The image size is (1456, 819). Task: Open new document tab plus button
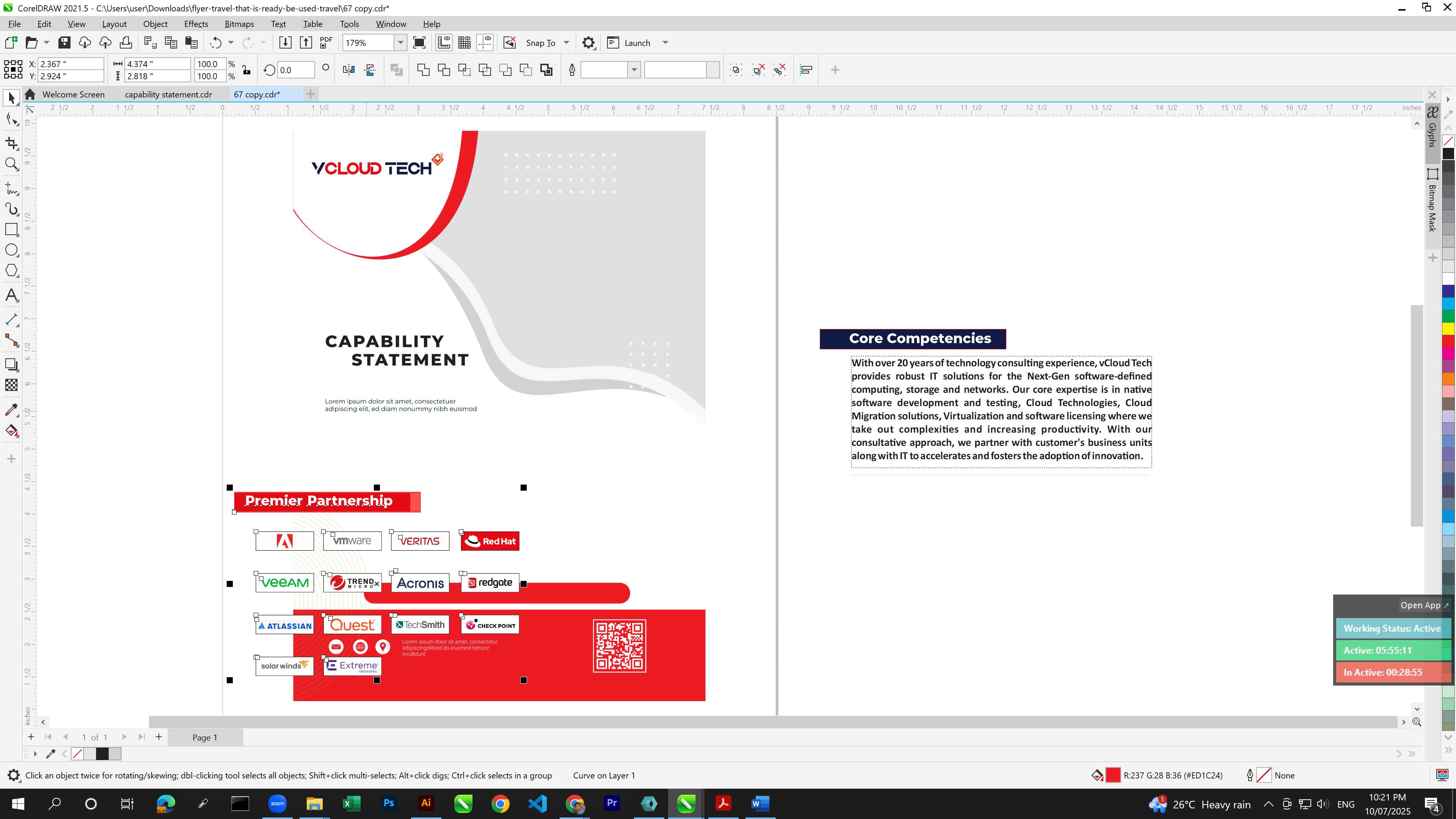[310, 94]
